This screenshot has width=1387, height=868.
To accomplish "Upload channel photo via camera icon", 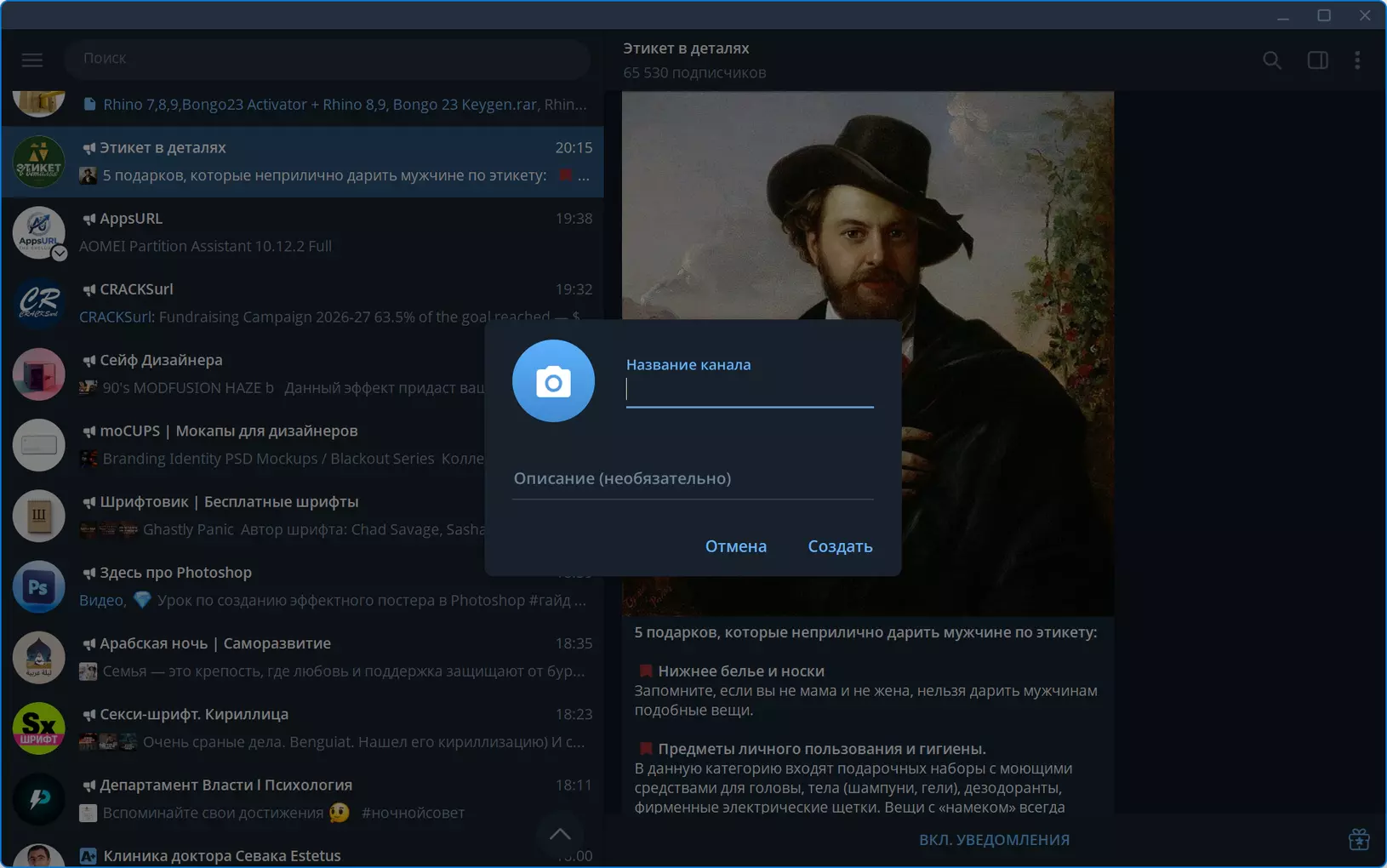I will (553, 381).
